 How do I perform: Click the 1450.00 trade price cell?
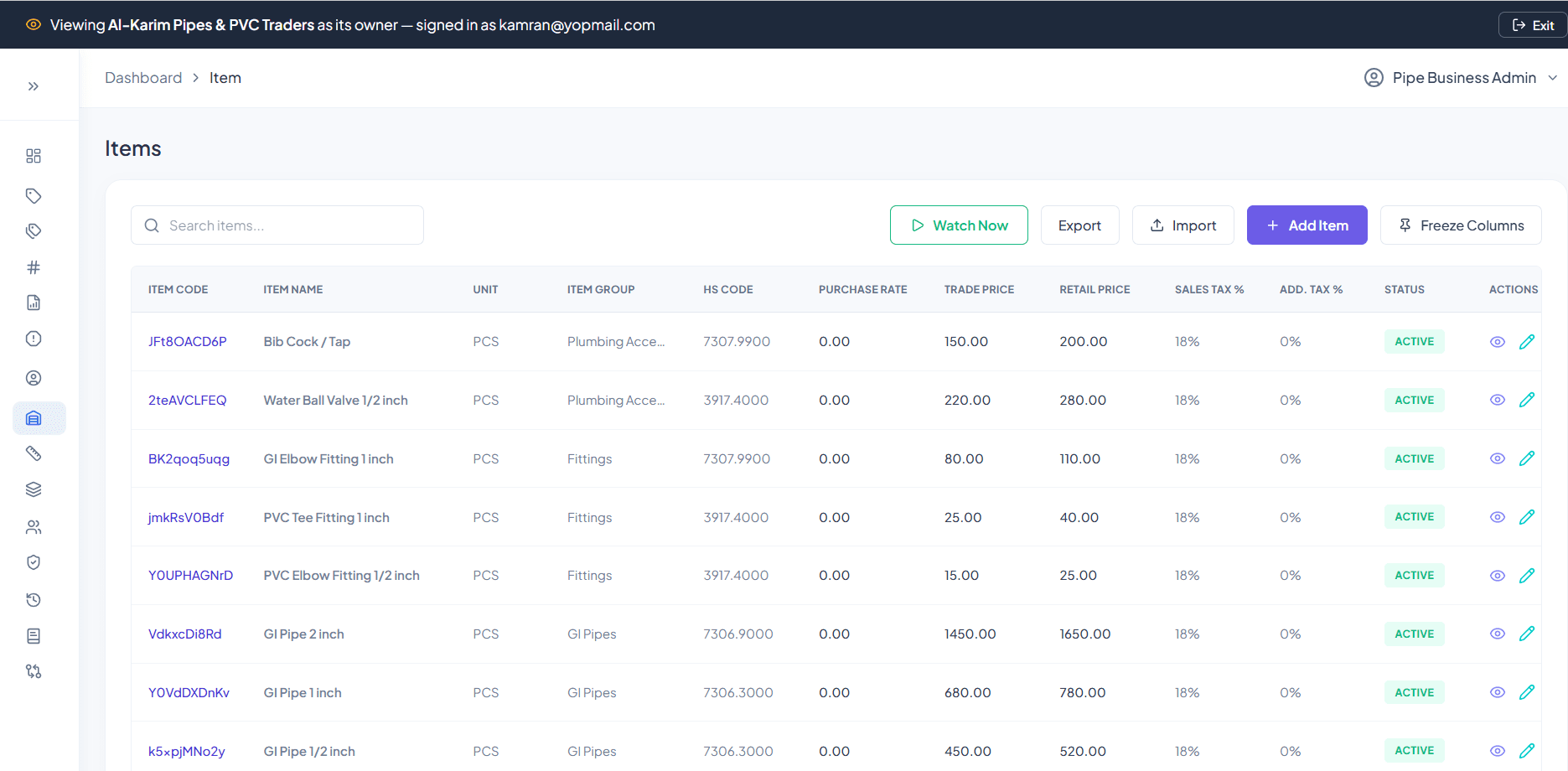point(970,634)
